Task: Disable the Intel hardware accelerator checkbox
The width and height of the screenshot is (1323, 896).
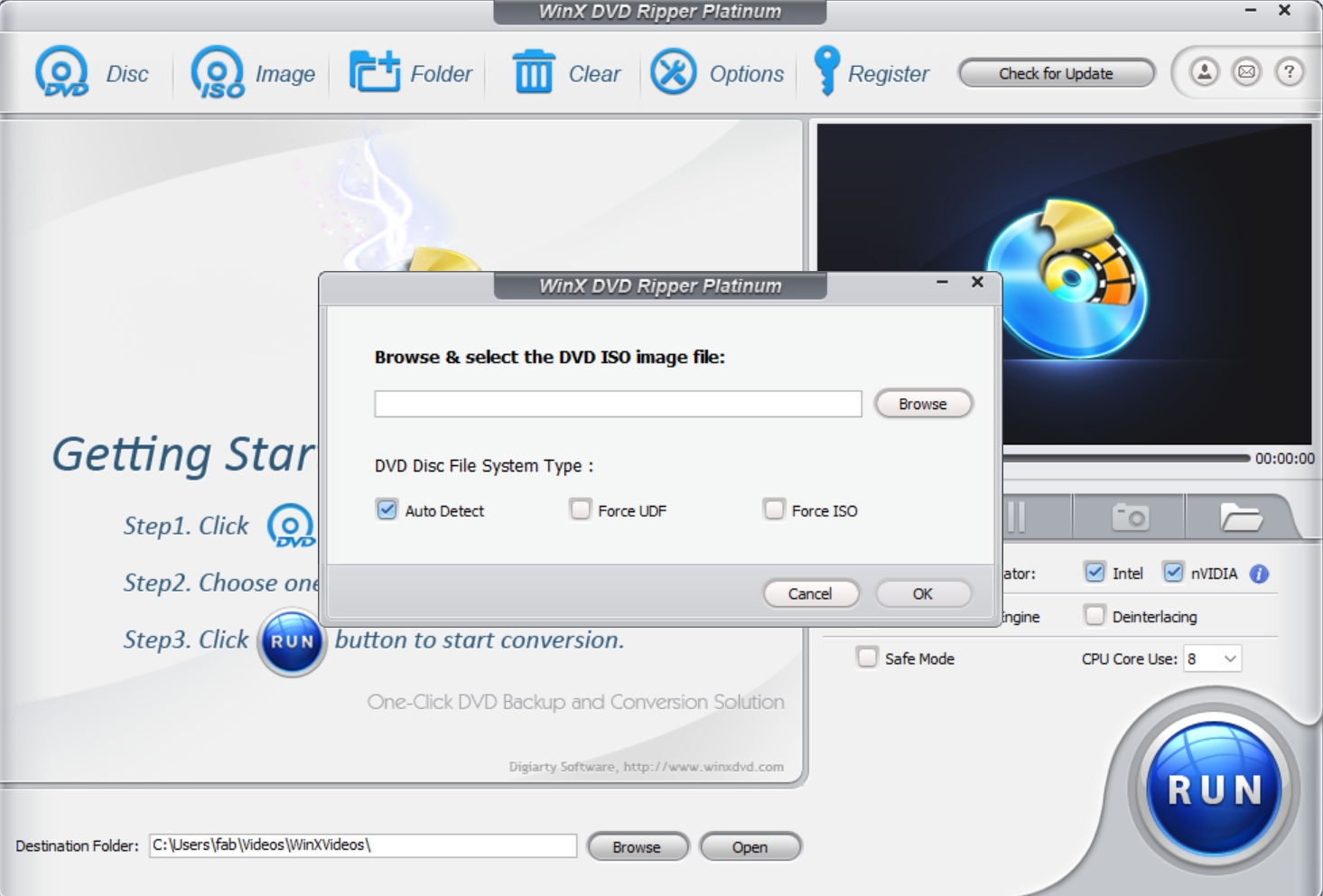Action: pyautogui.click(x=1094, y=572)
